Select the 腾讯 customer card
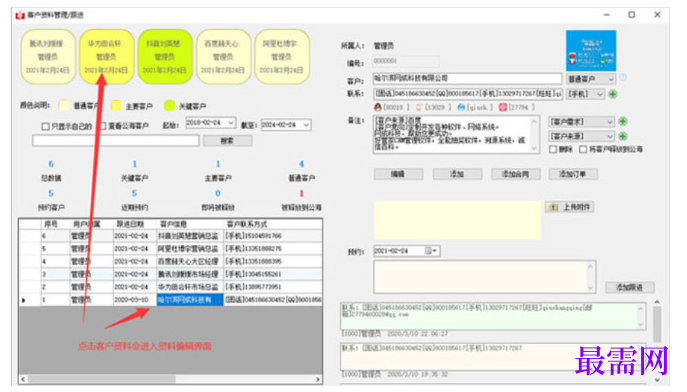 [x=48, y=57]
